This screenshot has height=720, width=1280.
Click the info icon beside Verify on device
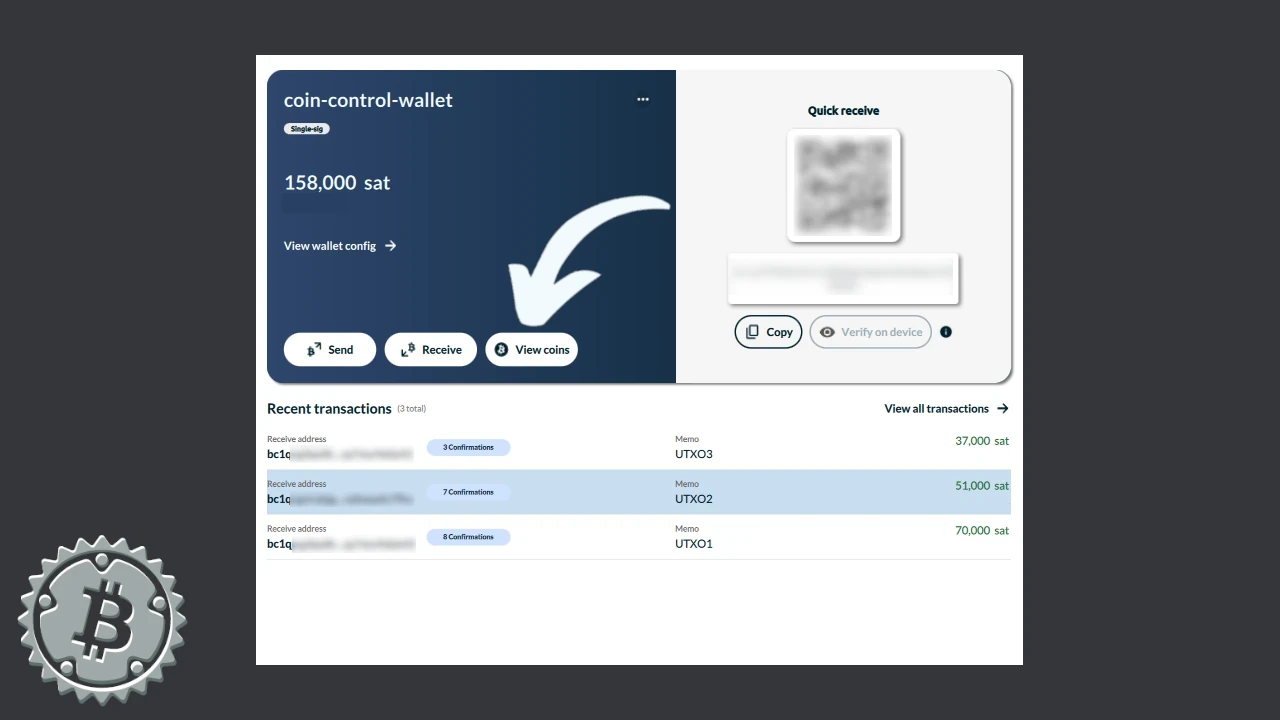946,332
